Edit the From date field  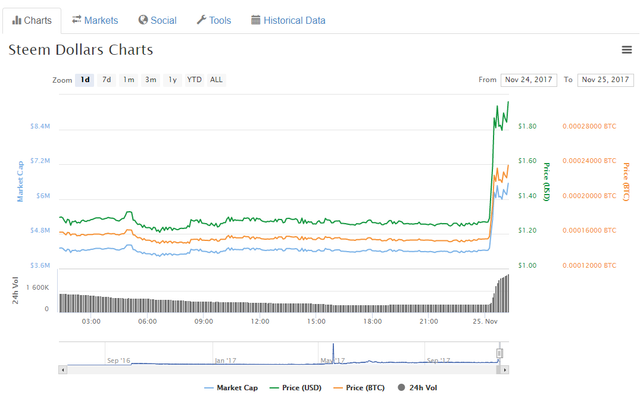pyautogui.click(x=529, y=80)
